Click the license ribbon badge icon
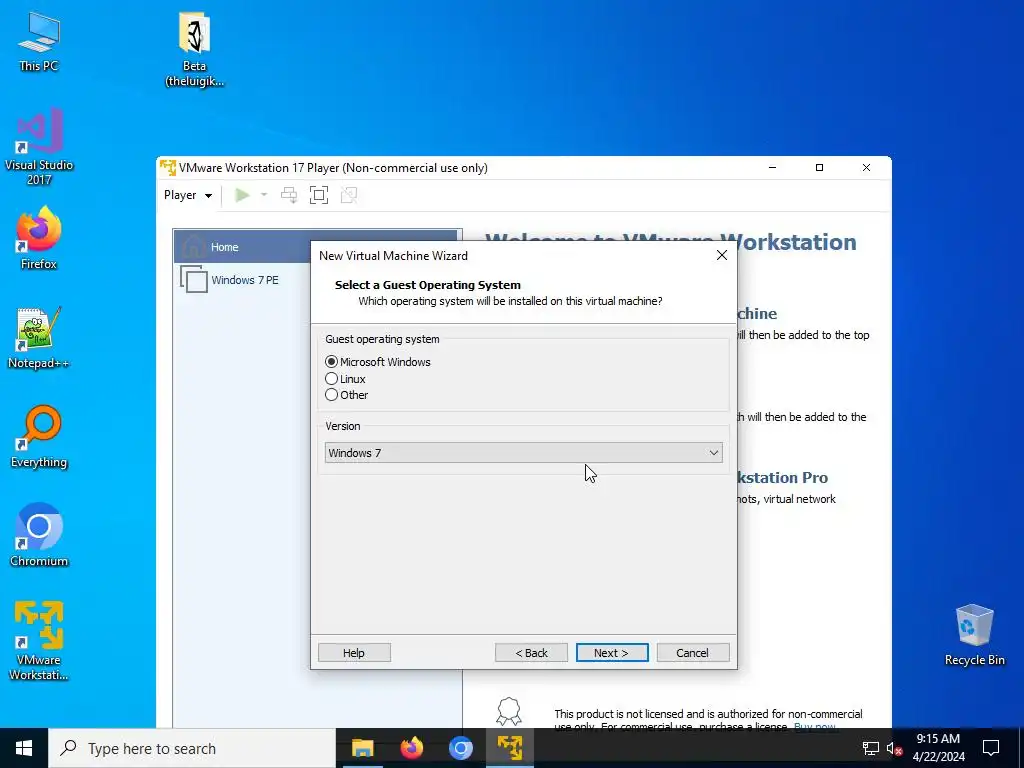The height and width of the screenshot is (768, 1024). (x=509, y=712)
